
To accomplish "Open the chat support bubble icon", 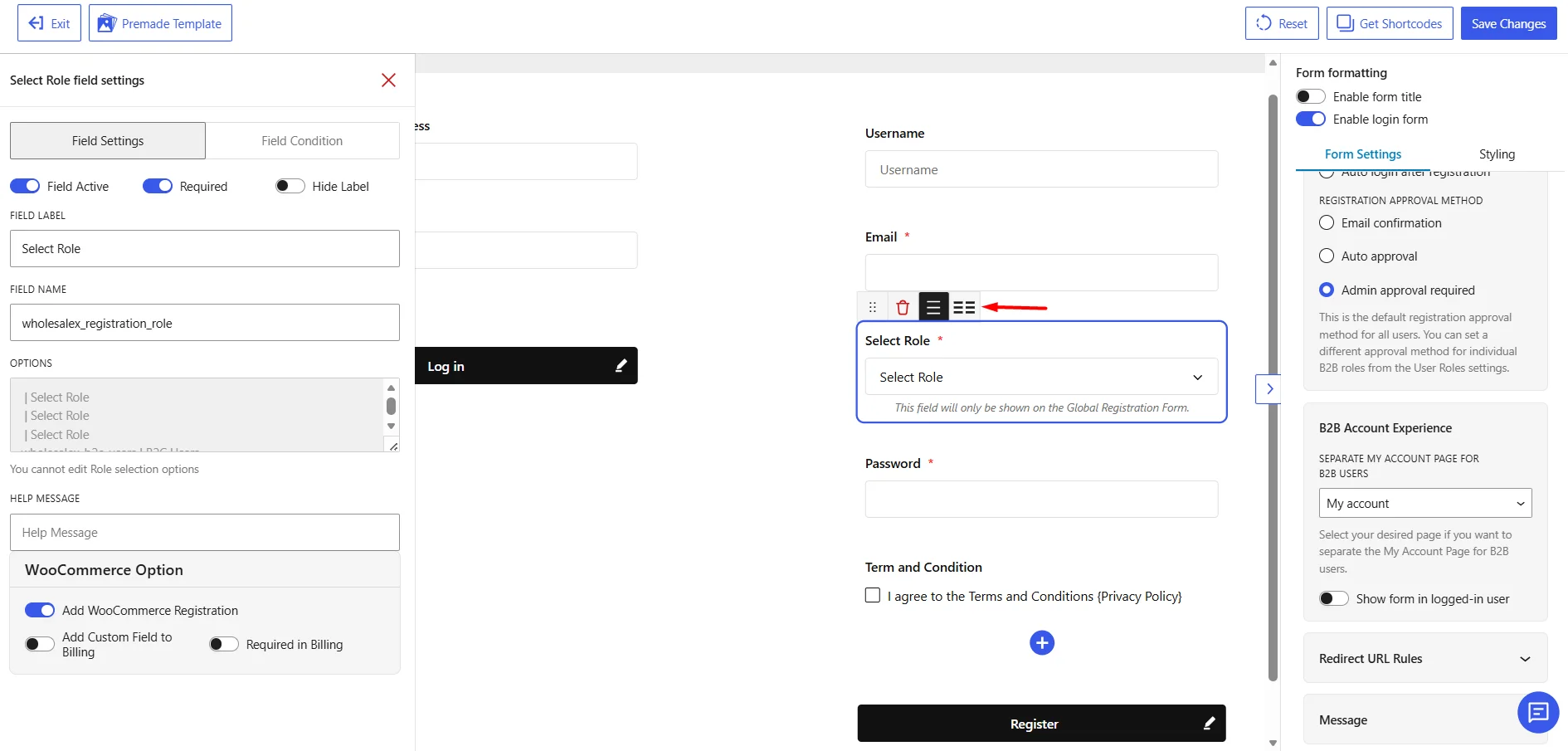I will (1538, 712).
